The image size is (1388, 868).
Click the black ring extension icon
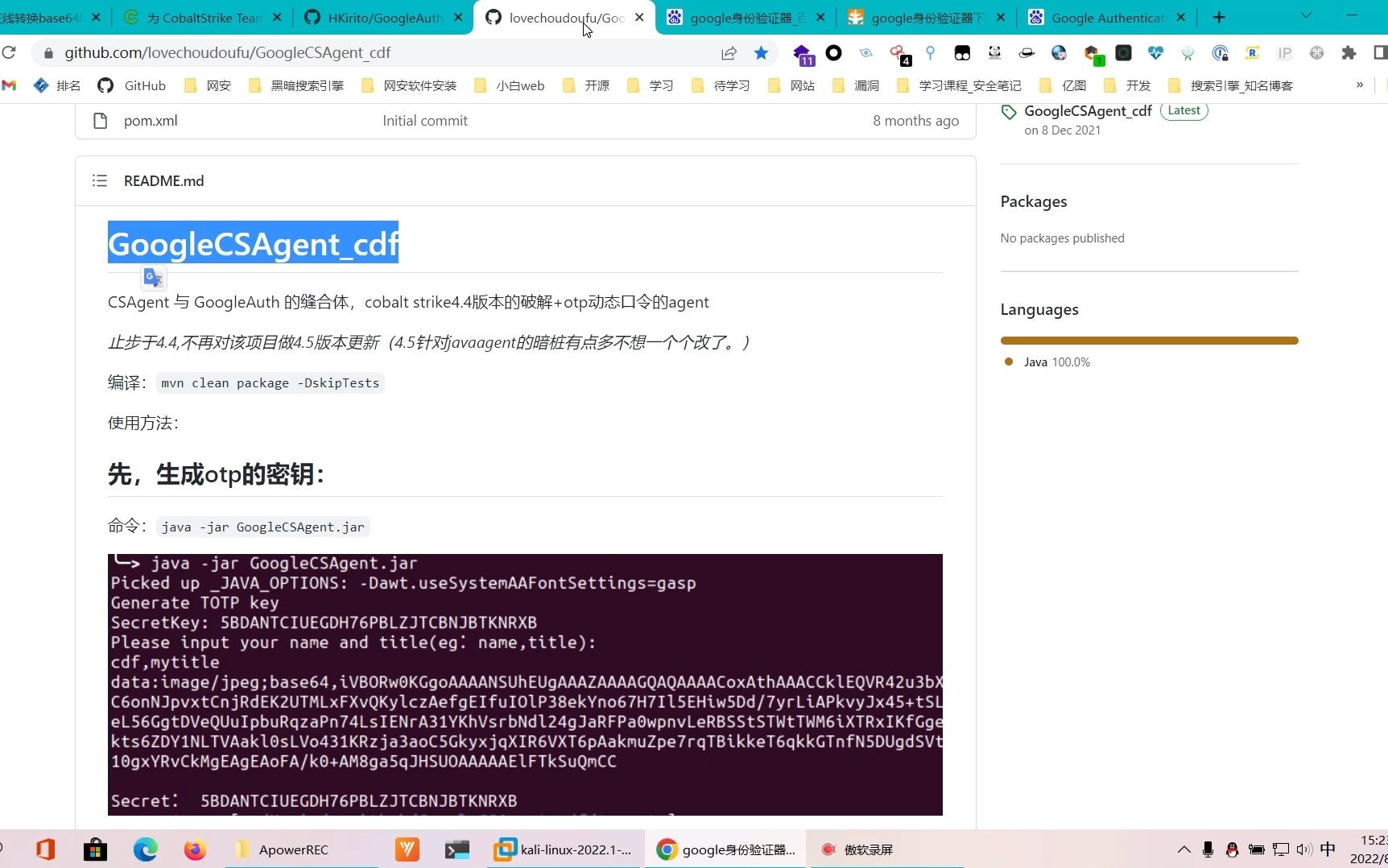834,53
